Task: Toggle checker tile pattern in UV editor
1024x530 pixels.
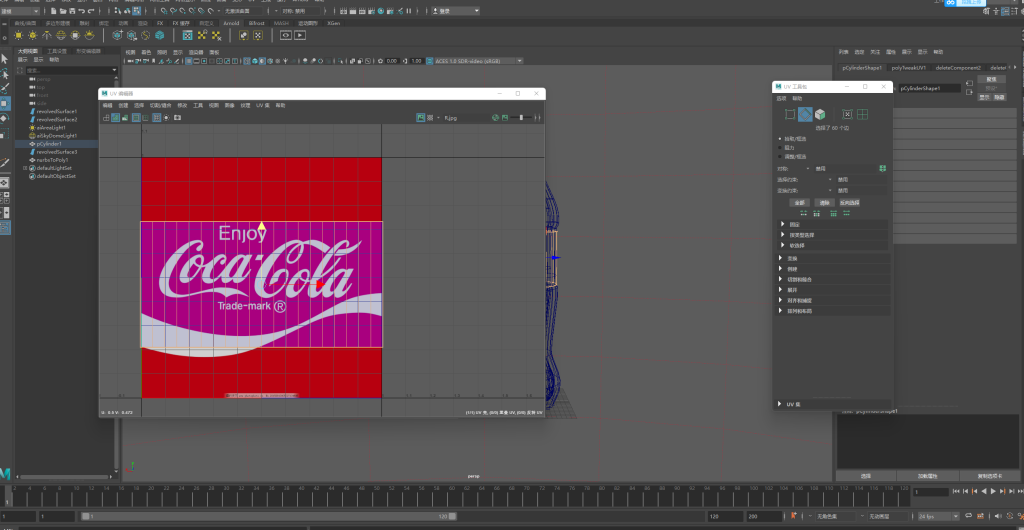Action: point(430,117)
